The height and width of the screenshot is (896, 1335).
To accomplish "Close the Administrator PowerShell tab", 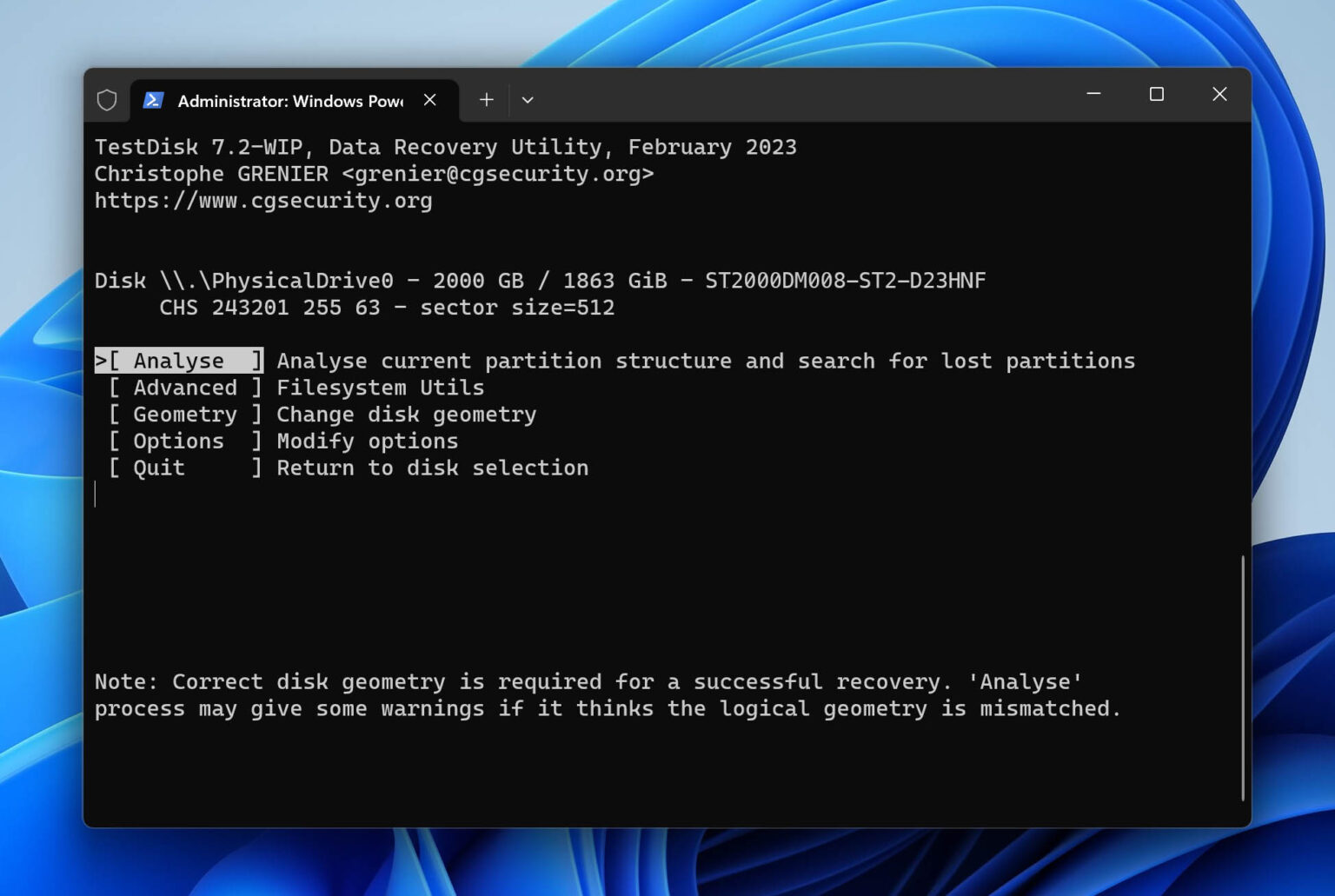I will pos(430,99).
